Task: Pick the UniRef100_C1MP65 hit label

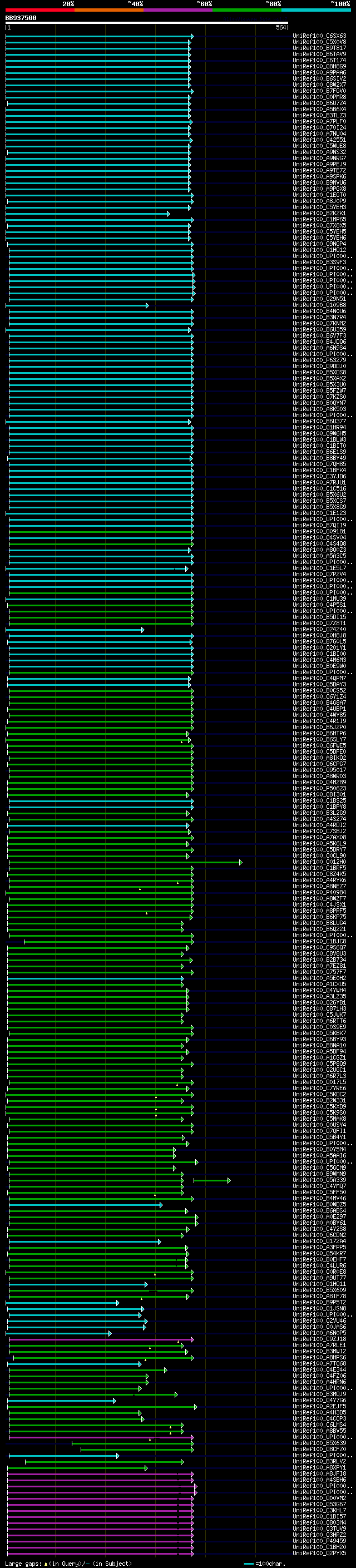Action: pos(319,219)
